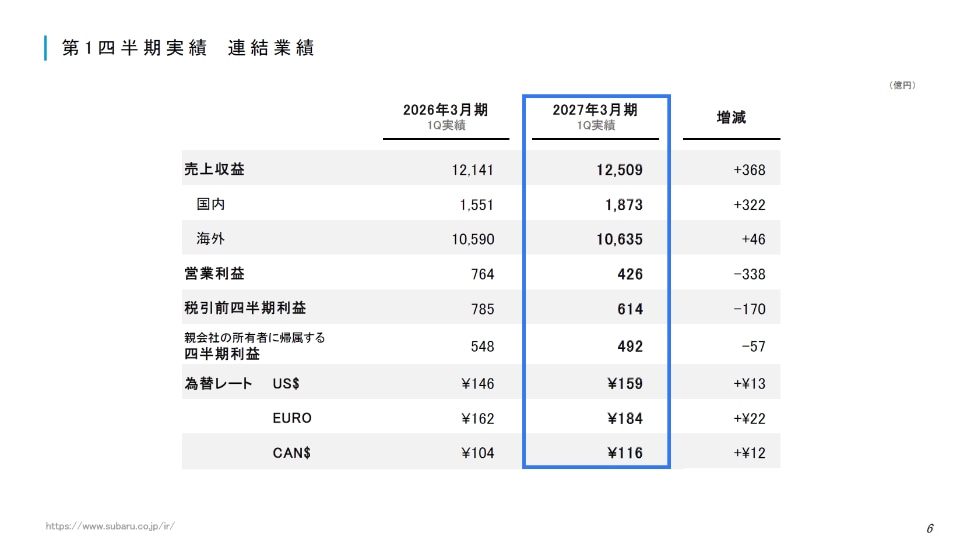Click the 増減 column header
Viewport: 960px width, 537px height.
point(731,117)
